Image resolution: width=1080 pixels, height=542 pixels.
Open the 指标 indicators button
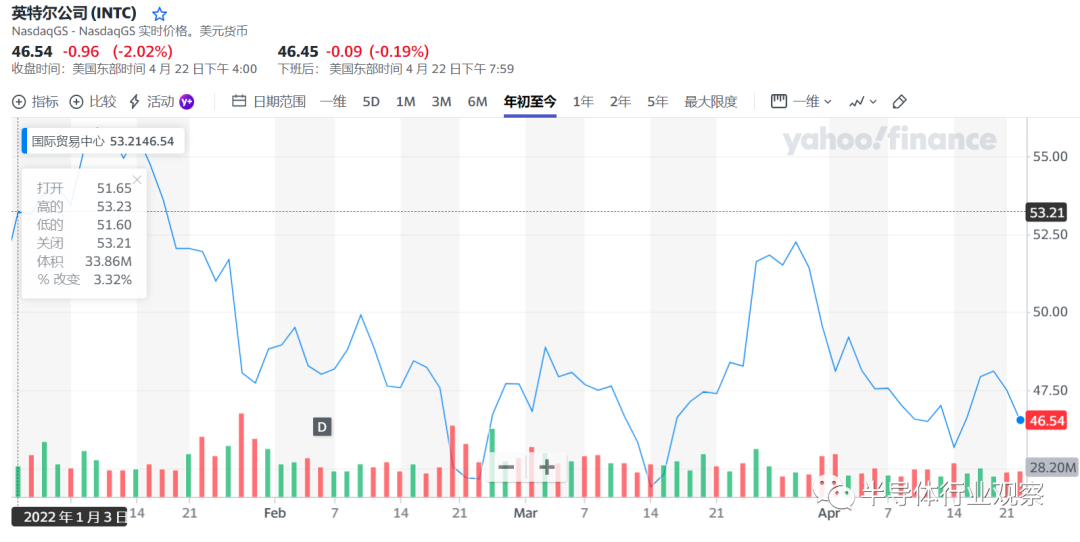(x=36, y=102)
